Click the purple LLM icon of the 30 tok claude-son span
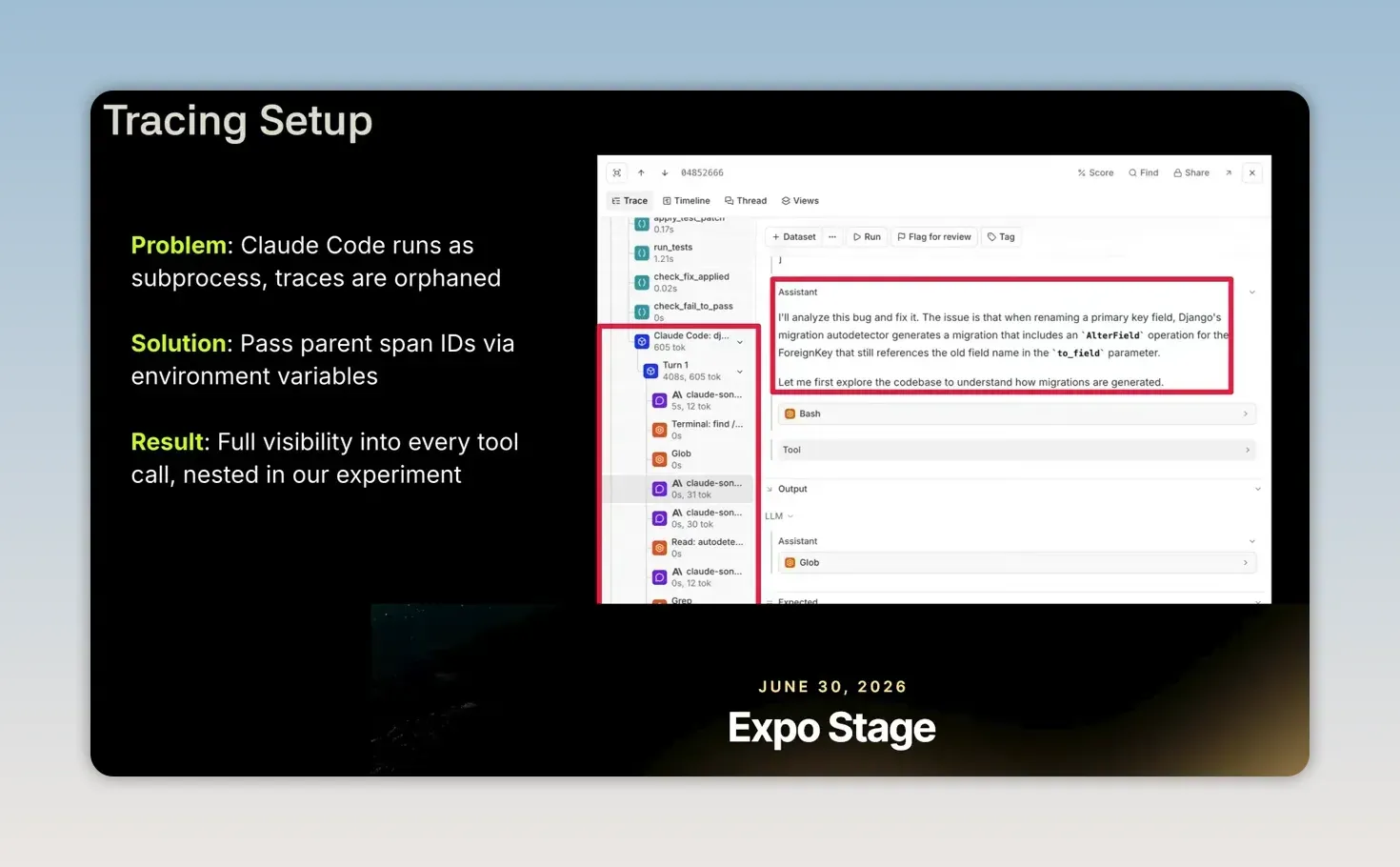The height and width of the screenshot is (867, 1400). pos(659,518)
